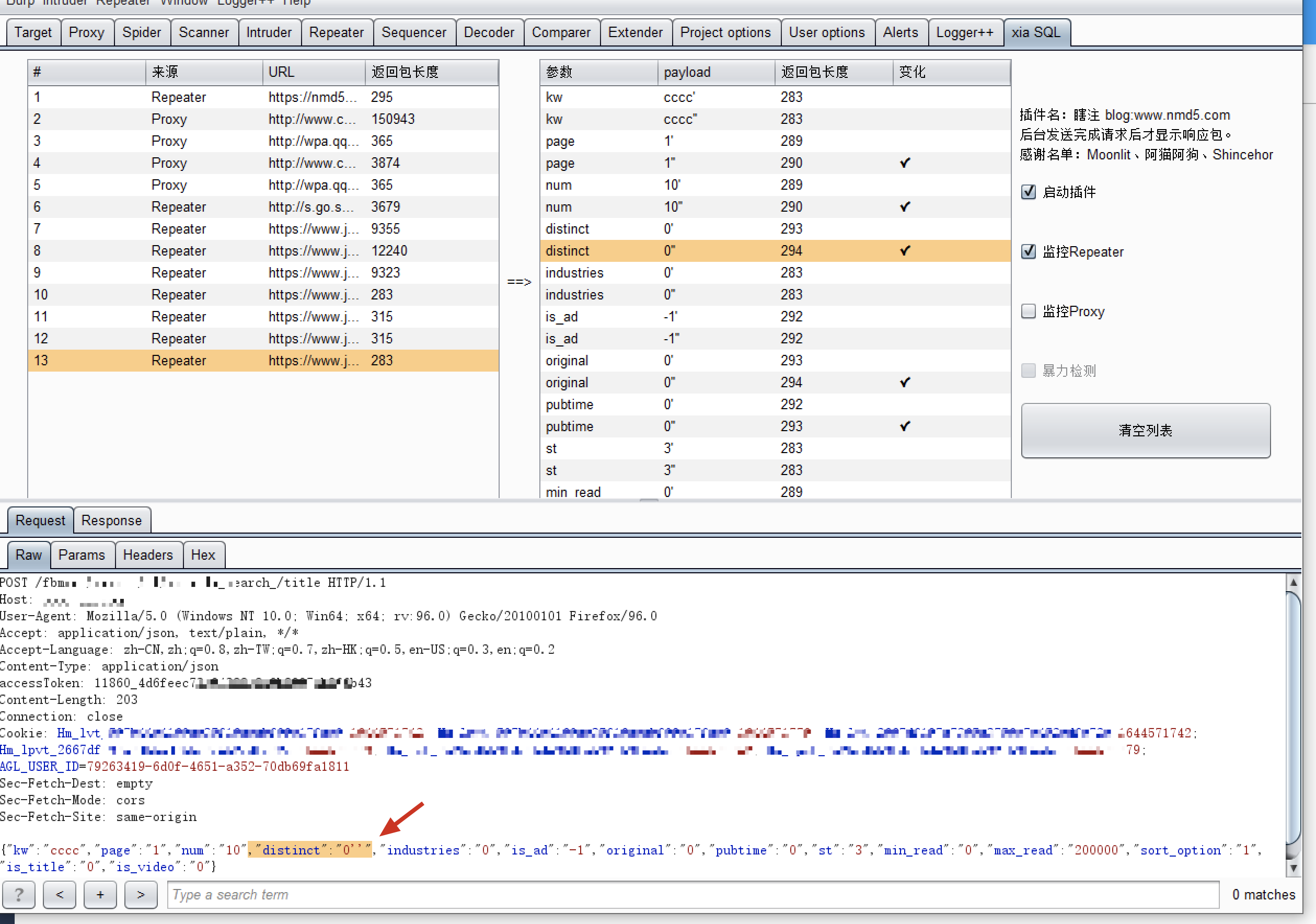Focus the search term input field
The height and width of the screenshot is (924, 1316).
click(x=693, y=895)
